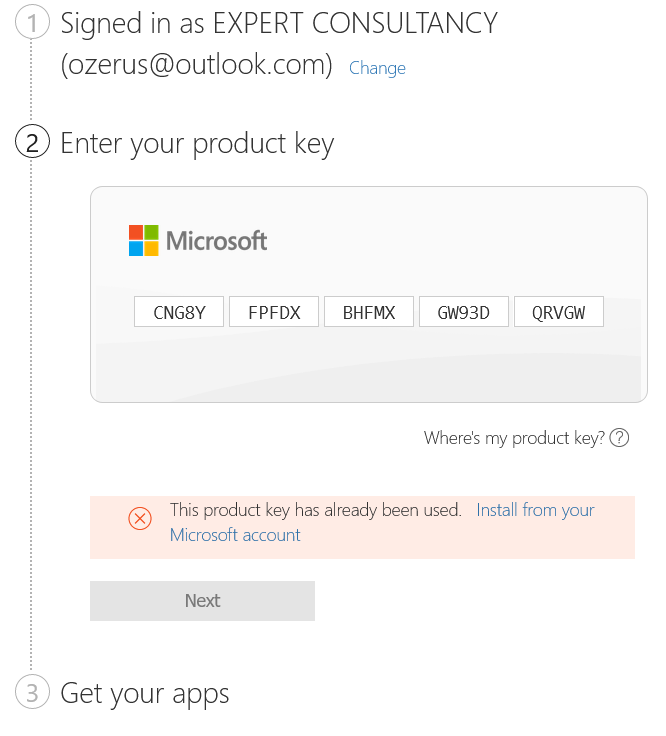Click the step 3 circle indicator
This screenshot has width=666, height=736.
tap(32, 693)
